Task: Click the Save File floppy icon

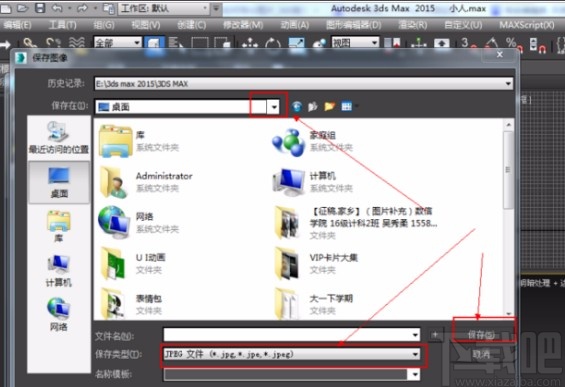Action: pyautogui.click(x=40, y=8)
